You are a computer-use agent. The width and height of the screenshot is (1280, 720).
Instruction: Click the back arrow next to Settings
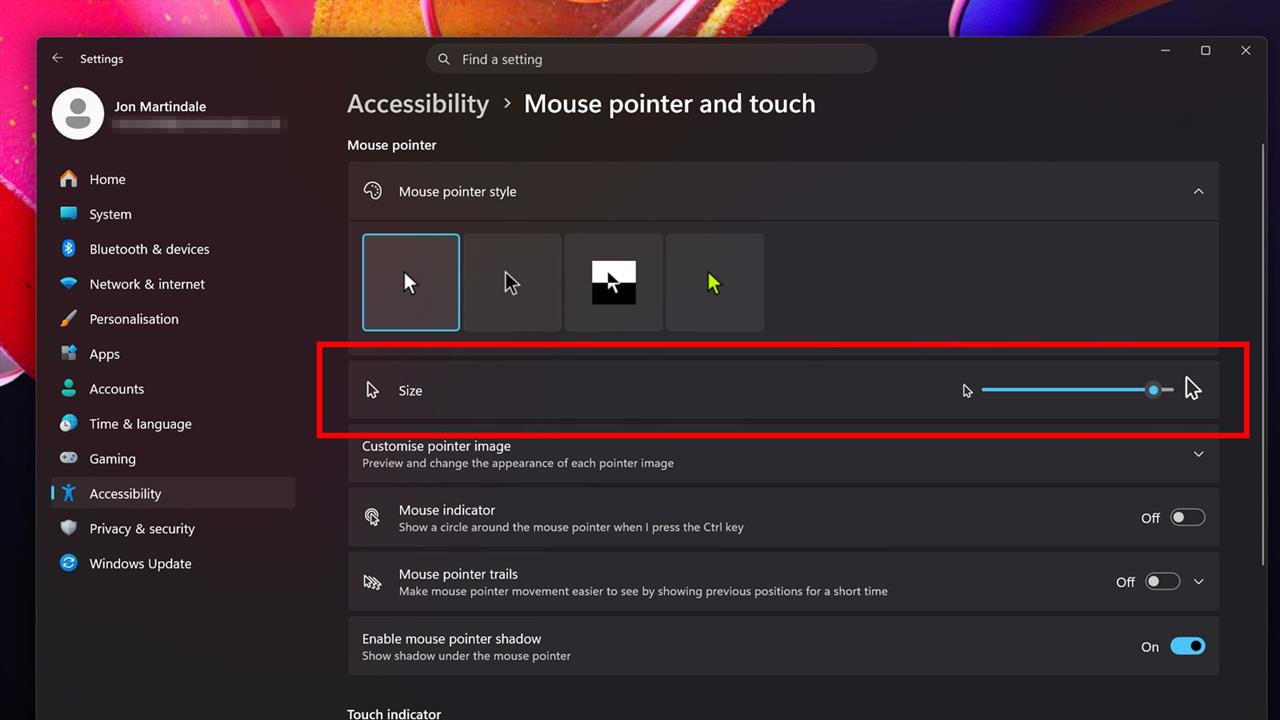tap(57, 59)
